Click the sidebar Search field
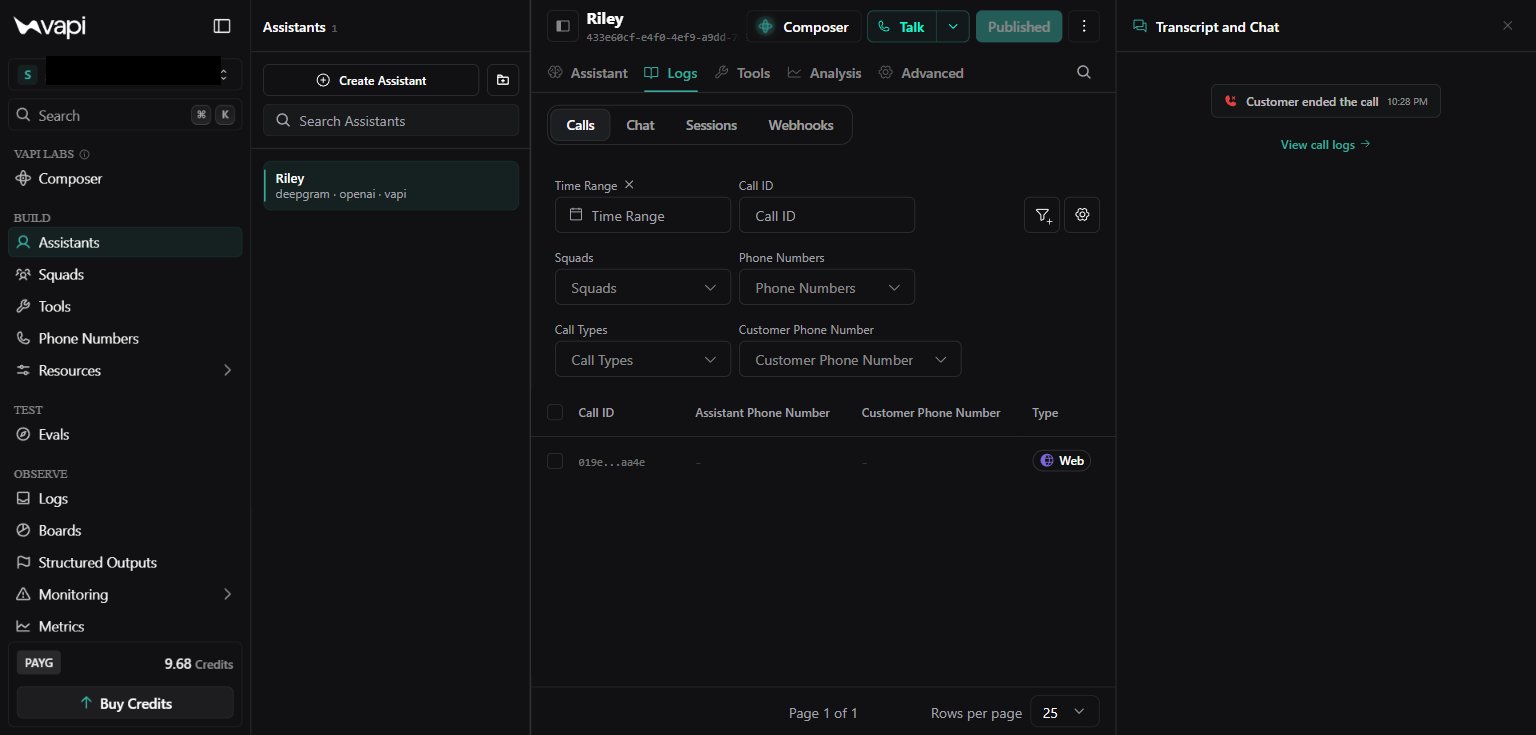The height and width of the screenshot is (735, 1536). [125, 115]
